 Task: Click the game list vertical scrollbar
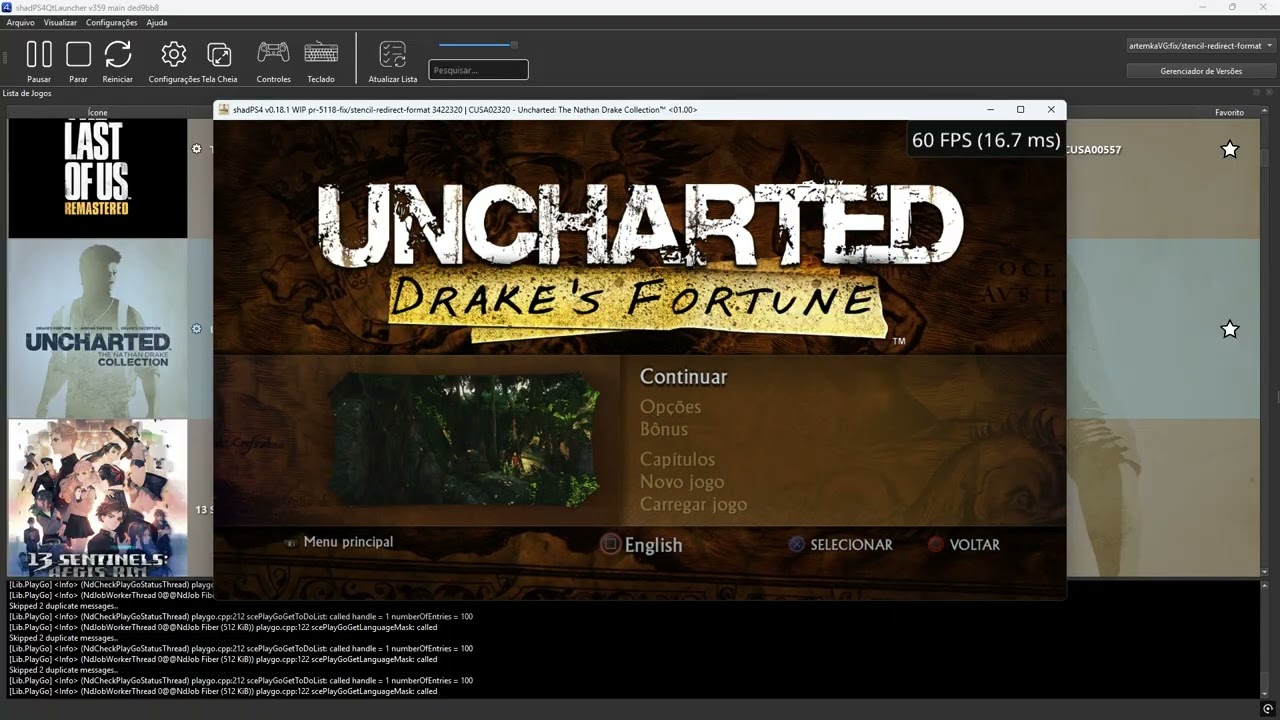coord(1265,340)
